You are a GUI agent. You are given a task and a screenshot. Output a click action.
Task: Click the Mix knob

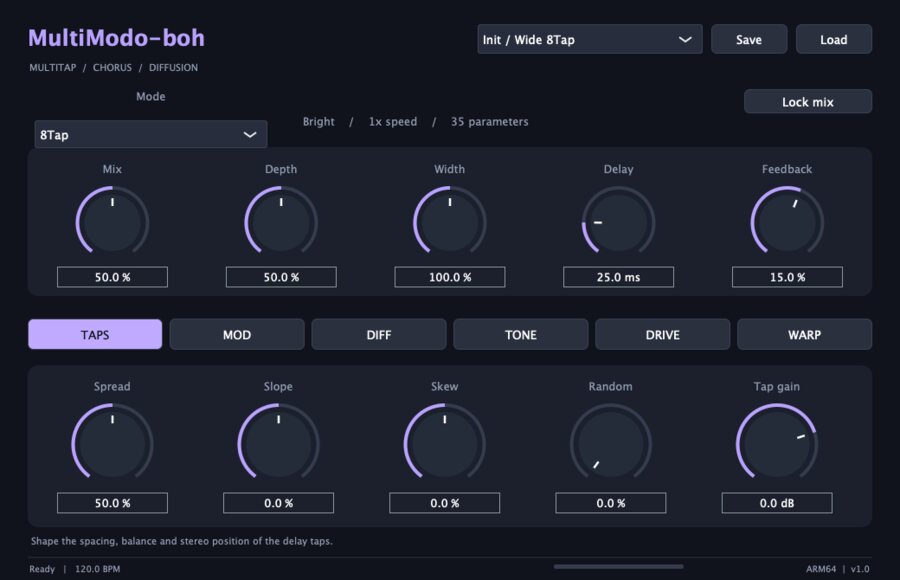point(112,221)
